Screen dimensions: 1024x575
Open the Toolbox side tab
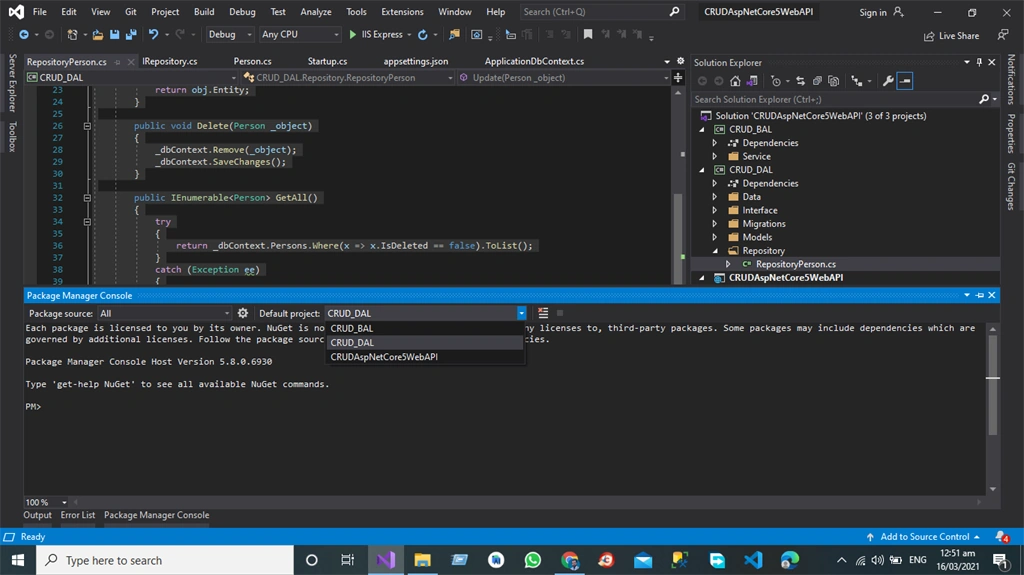point(12,137)
